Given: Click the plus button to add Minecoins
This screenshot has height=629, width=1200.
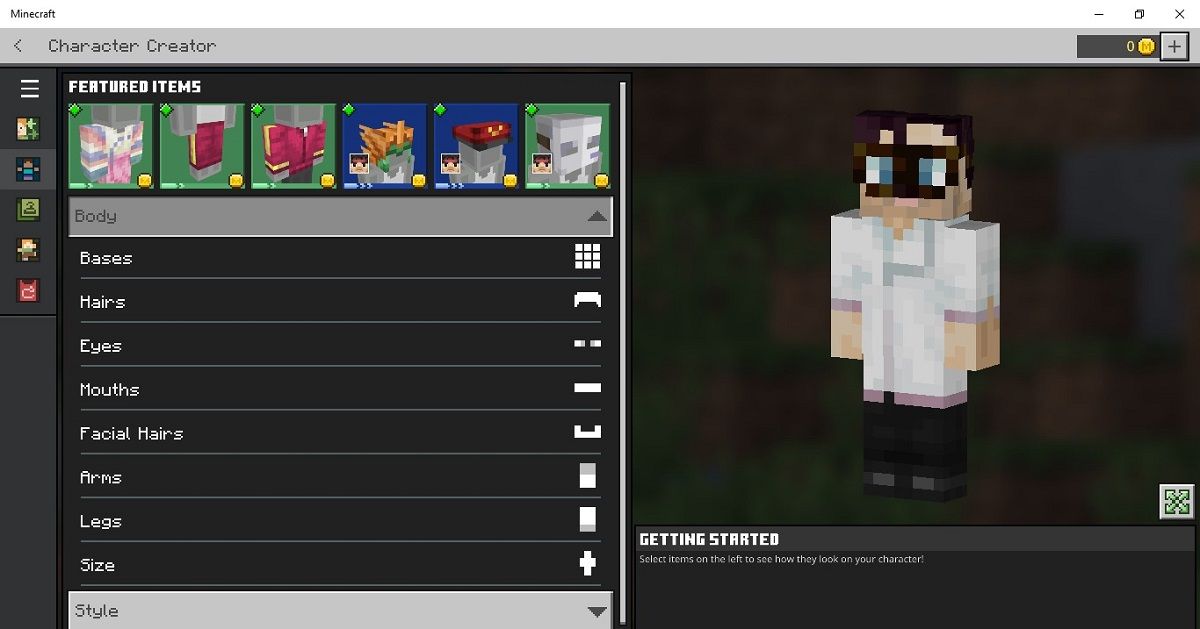Looking at the screenshot, I should pyautogui.click(x=1174, y=46).
